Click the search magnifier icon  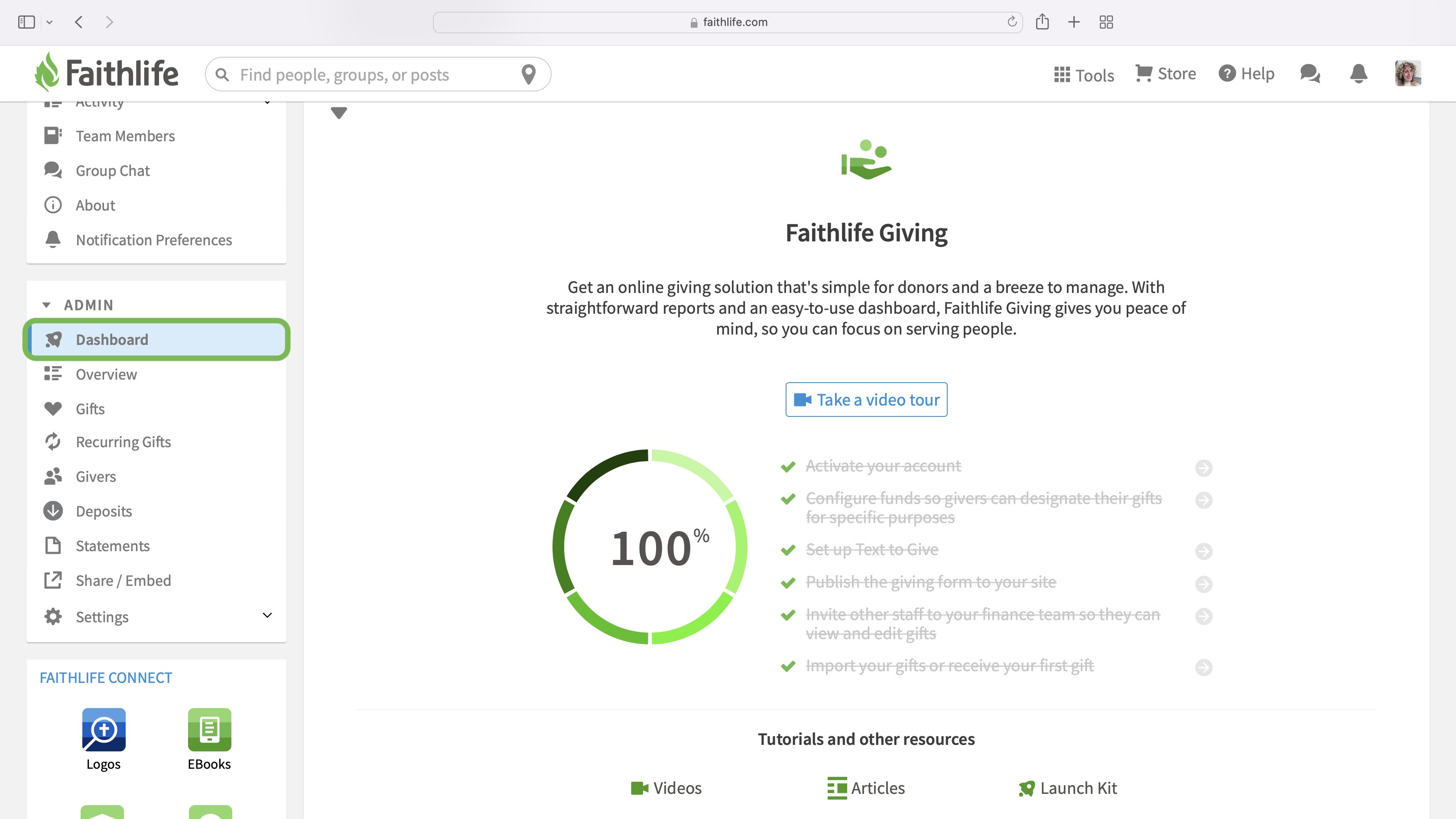pyautogui.click(x=222, y=75)
